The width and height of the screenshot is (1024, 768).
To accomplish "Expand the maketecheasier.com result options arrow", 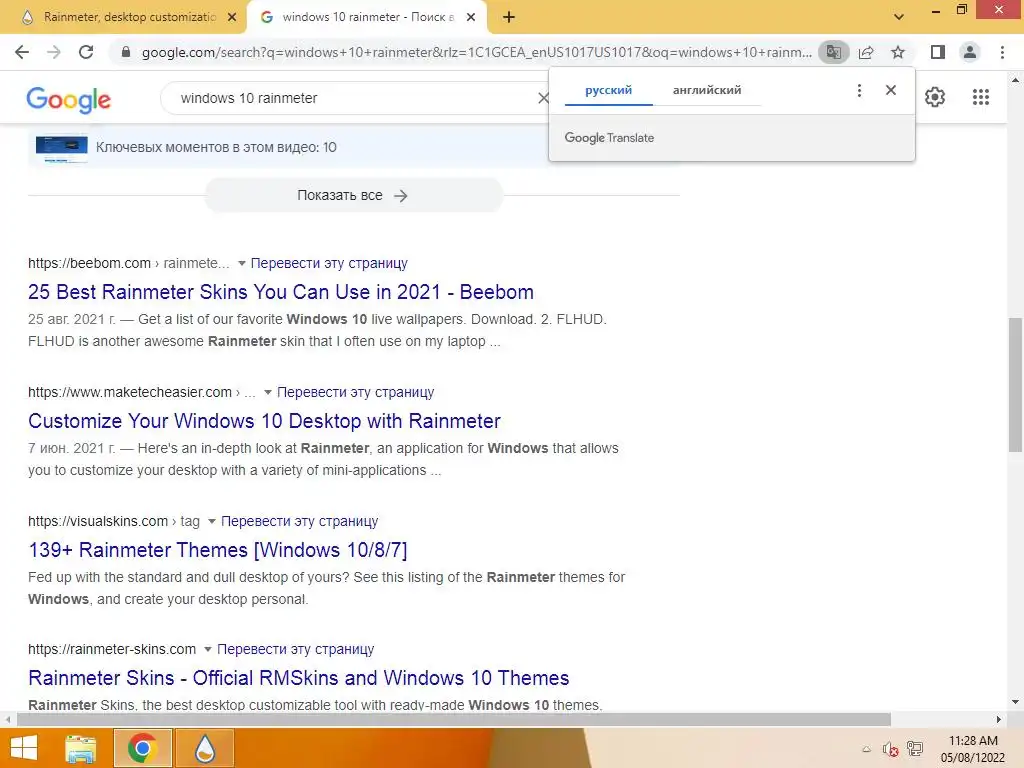I will point(268,392).
